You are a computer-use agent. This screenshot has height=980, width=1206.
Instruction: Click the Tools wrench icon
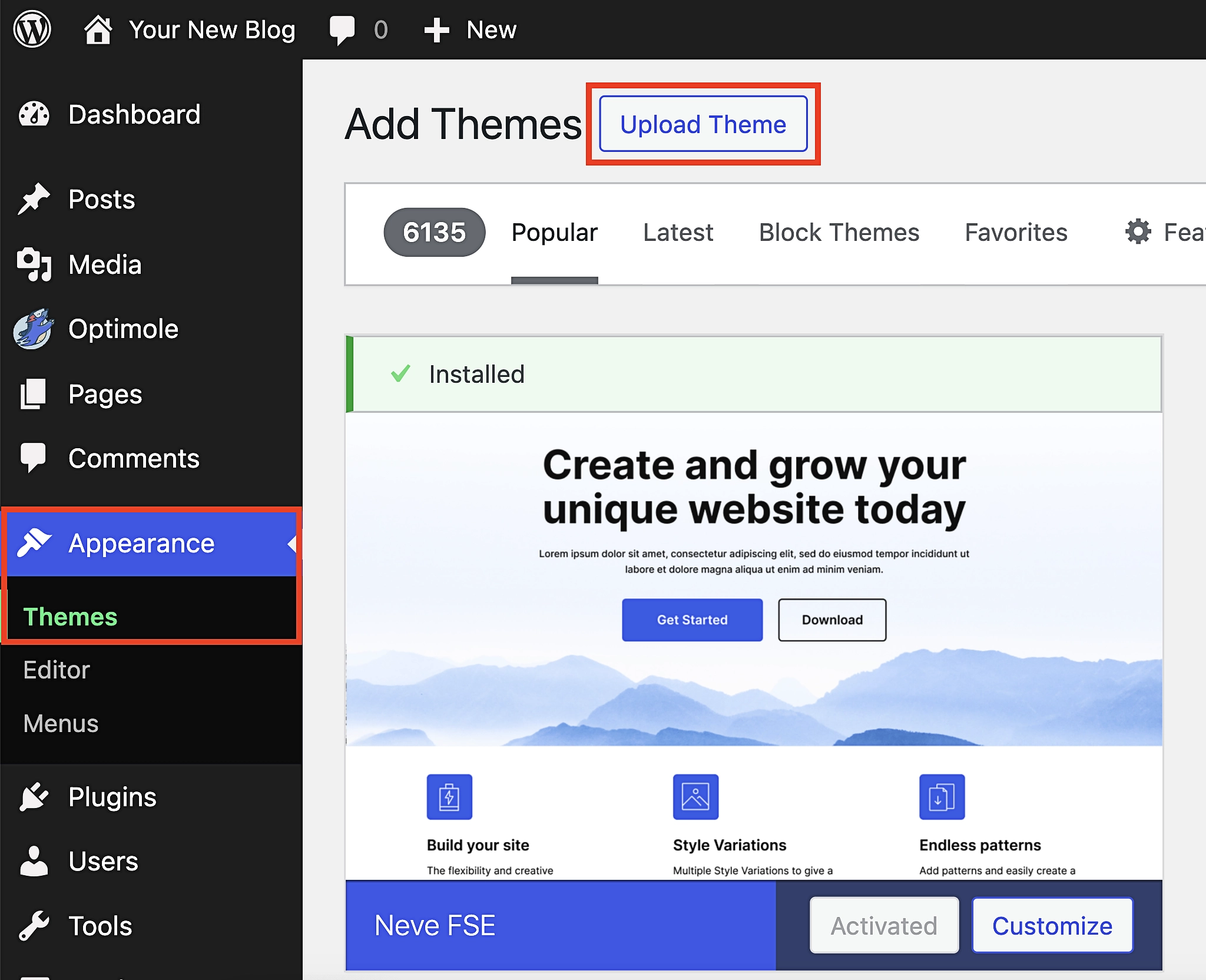point(34,926)
